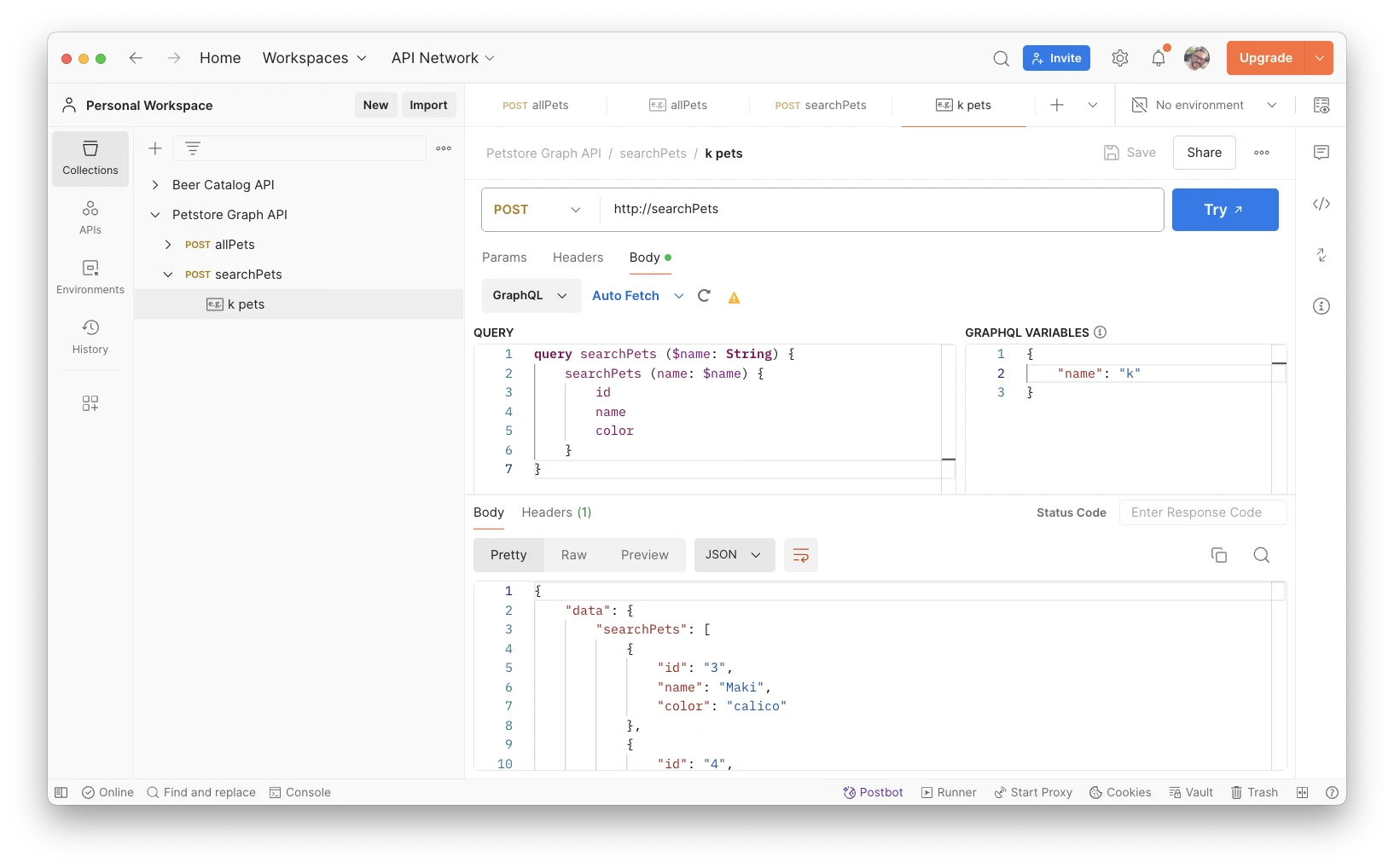Click the notifications bell icon
1394x868 pixels.
pos(1158,58)
